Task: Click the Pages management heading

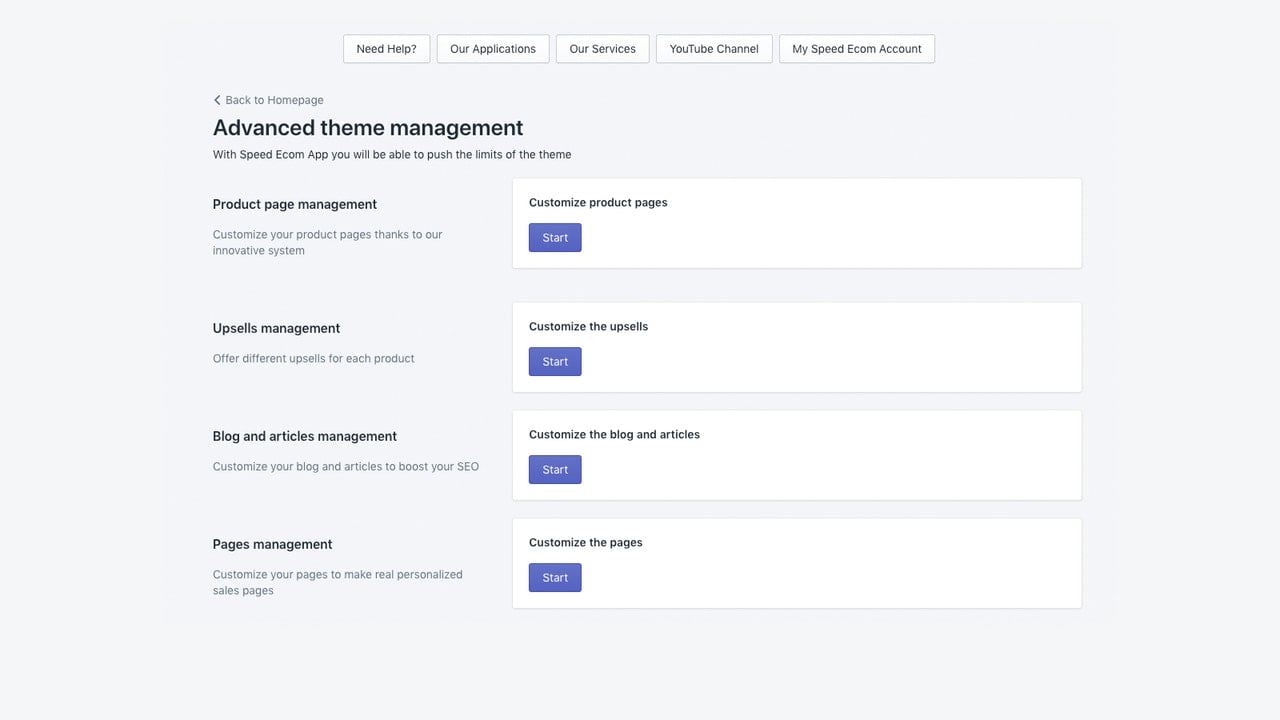Action: click(272, 544)
